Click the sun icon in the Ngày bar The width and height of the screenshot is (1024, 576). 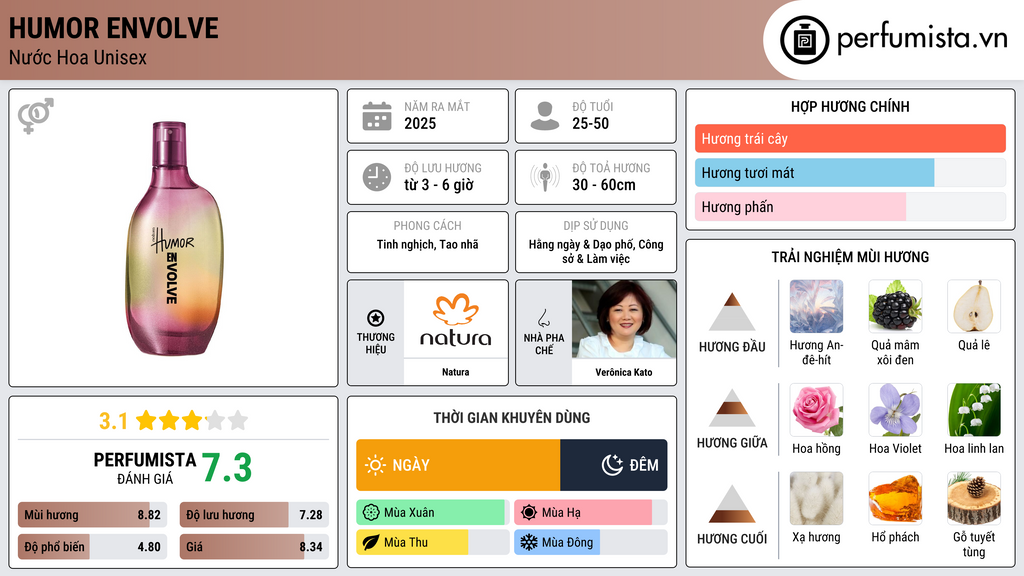[x=375, y=465]
